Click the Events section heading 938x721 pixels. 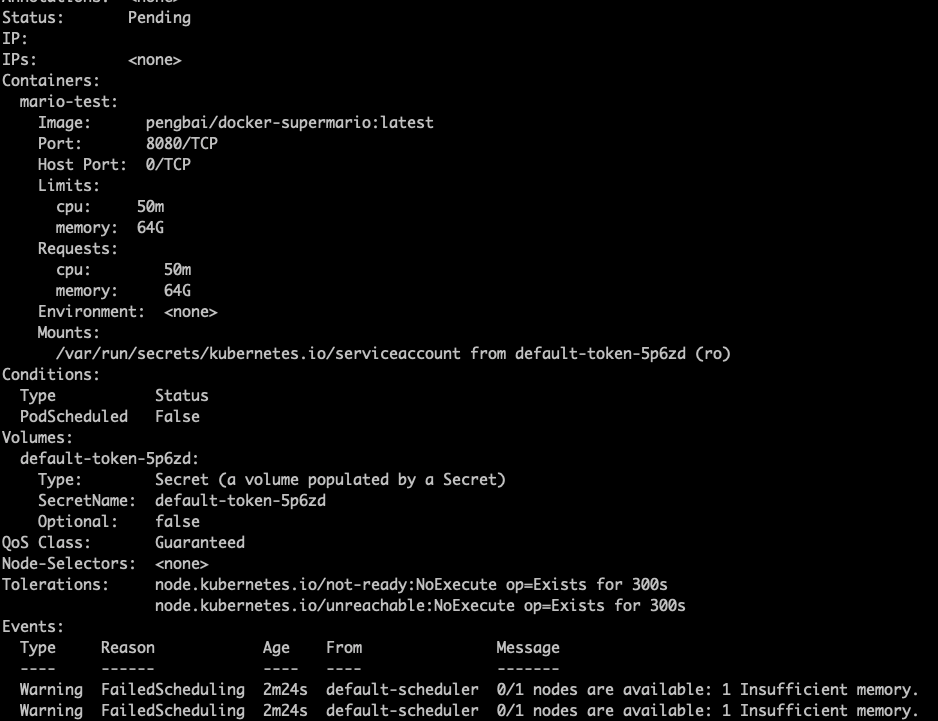[x=32, y=626]
